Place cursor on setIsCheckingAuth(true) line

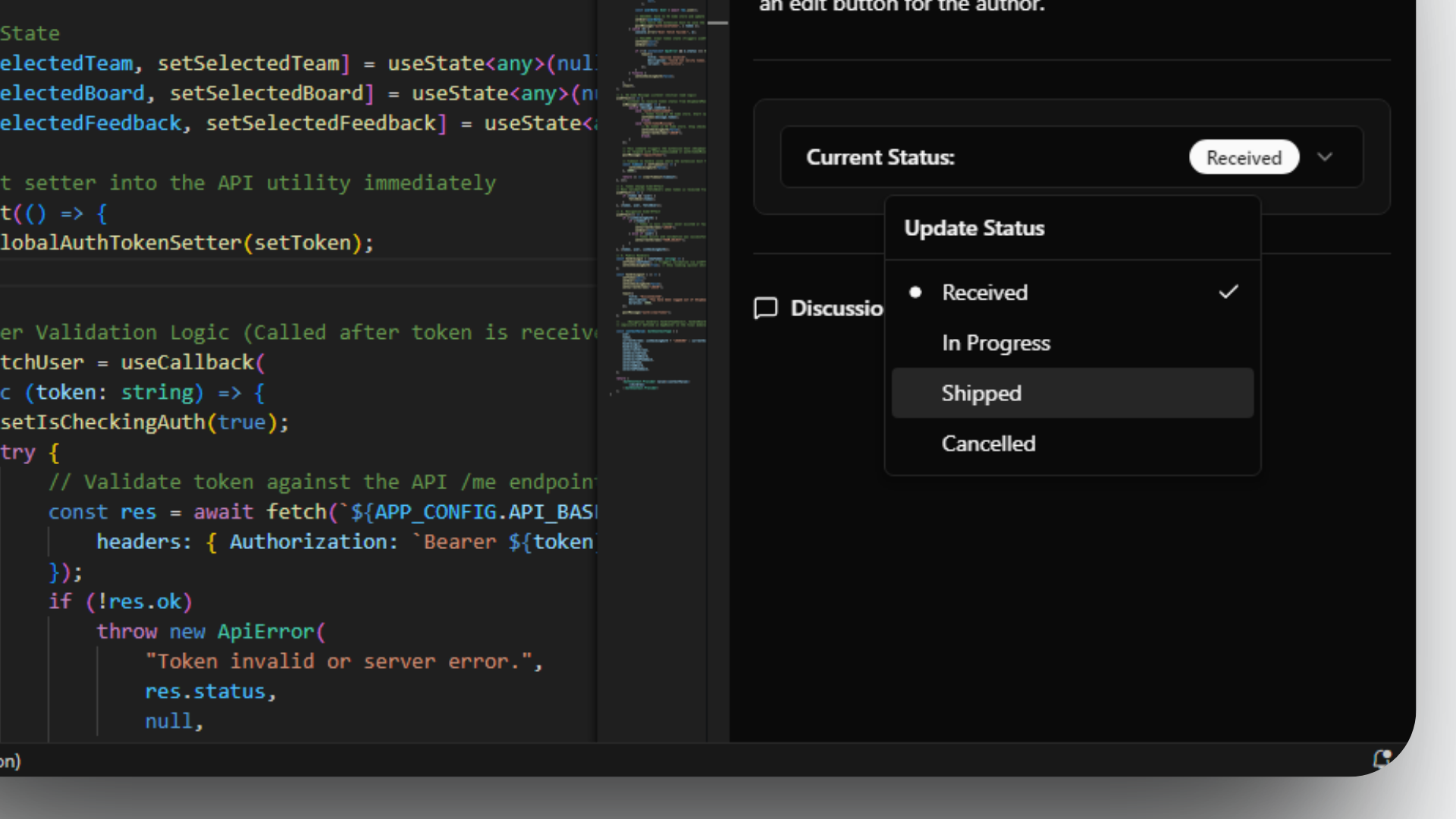pos(144,422)
